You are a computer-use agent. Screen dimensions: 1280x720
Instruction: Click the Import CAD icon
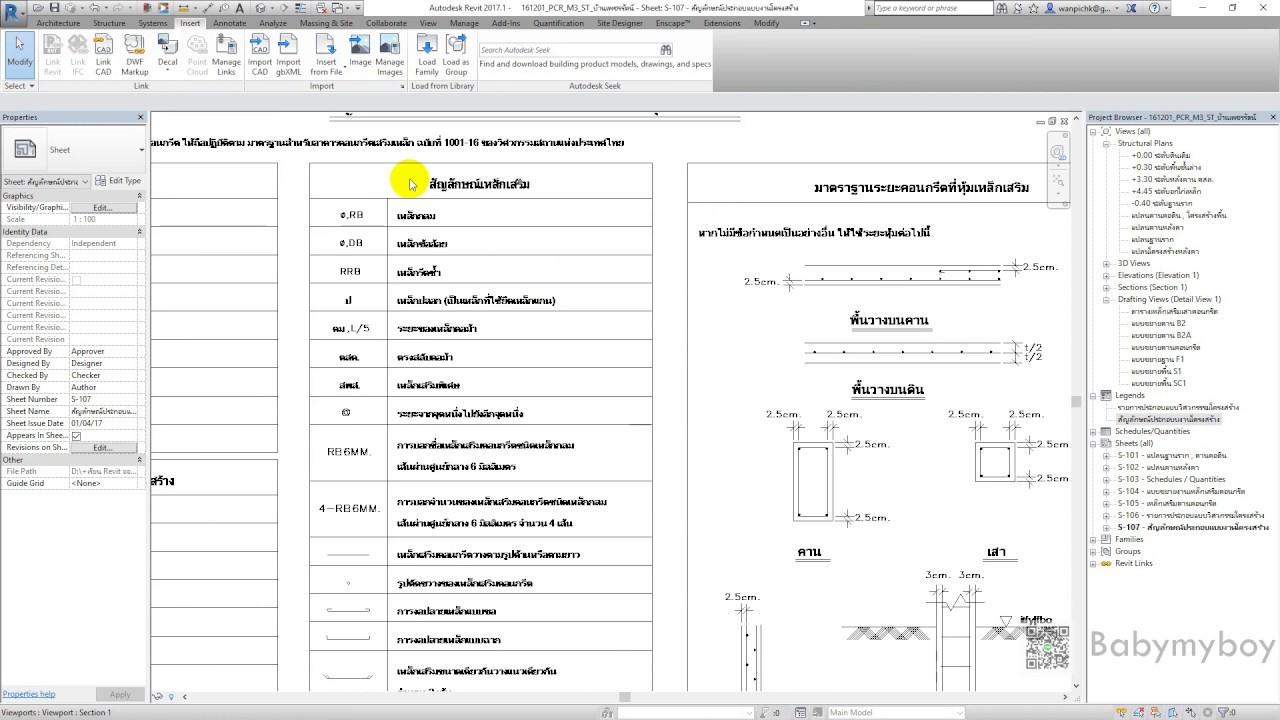(x=260, y=55)
